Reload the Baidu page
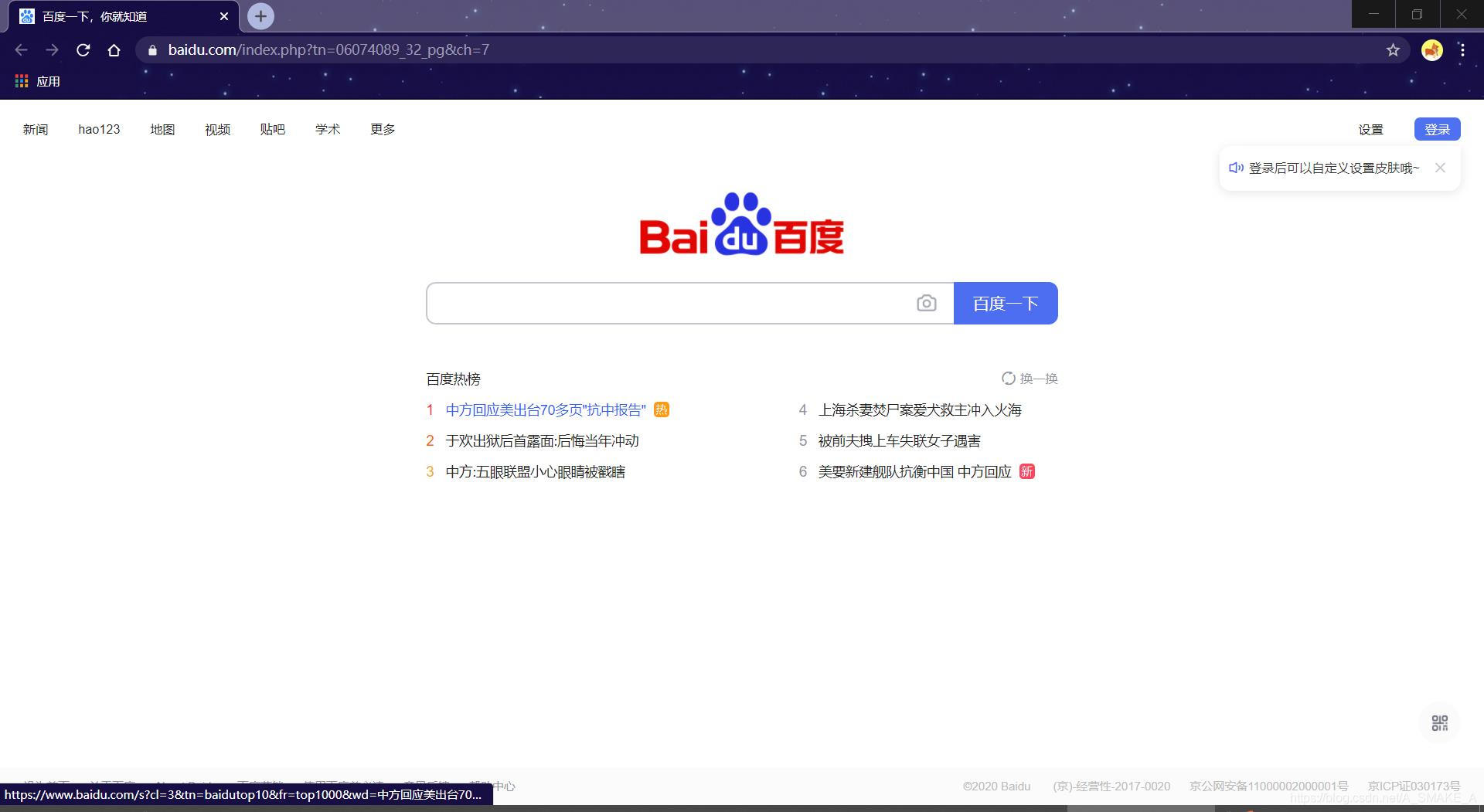 tap(83, 50)
